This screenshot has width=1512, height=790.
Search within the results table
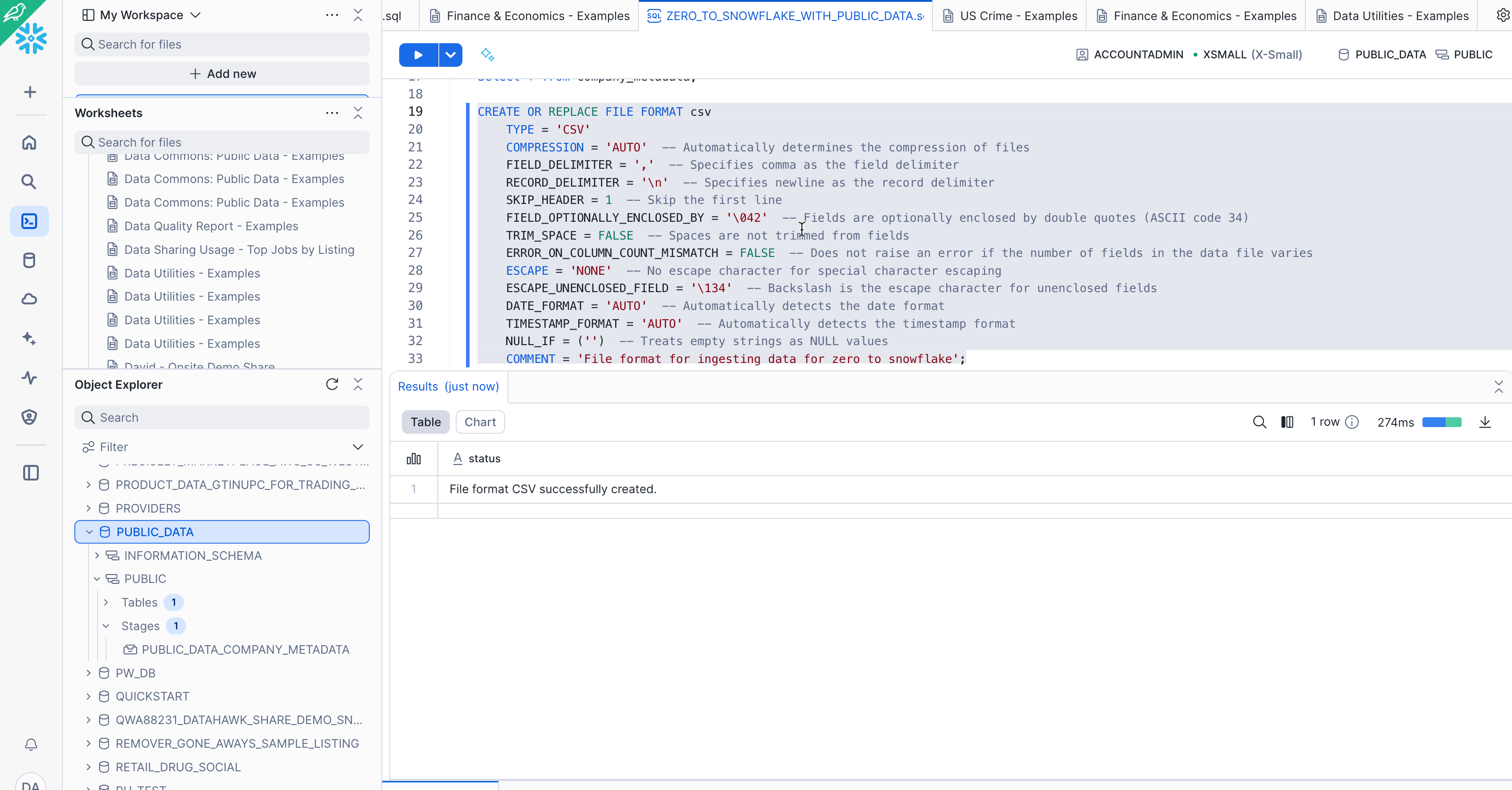(x=1259, y=422)
